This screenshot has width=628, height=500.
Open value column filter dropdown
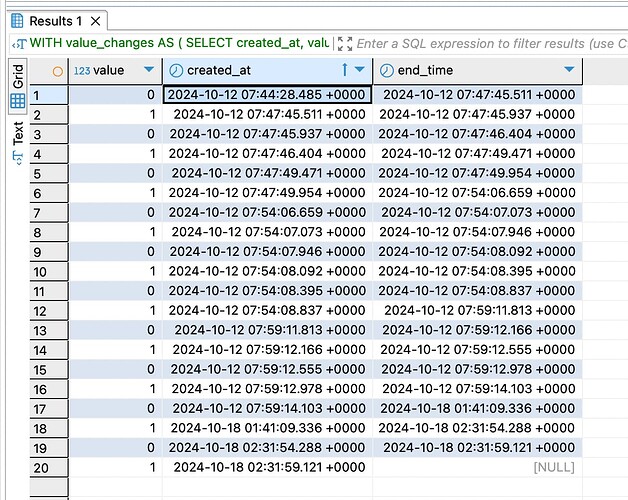149,70
